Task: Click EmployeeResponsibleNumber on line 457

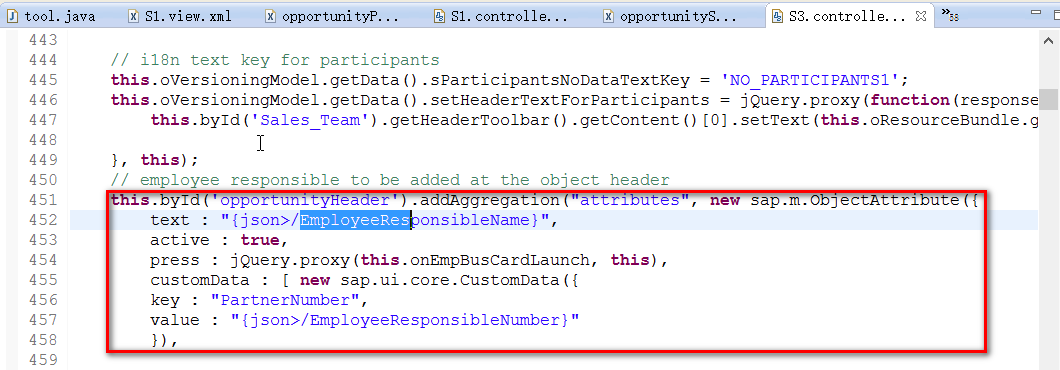Action: click(435, 320)
